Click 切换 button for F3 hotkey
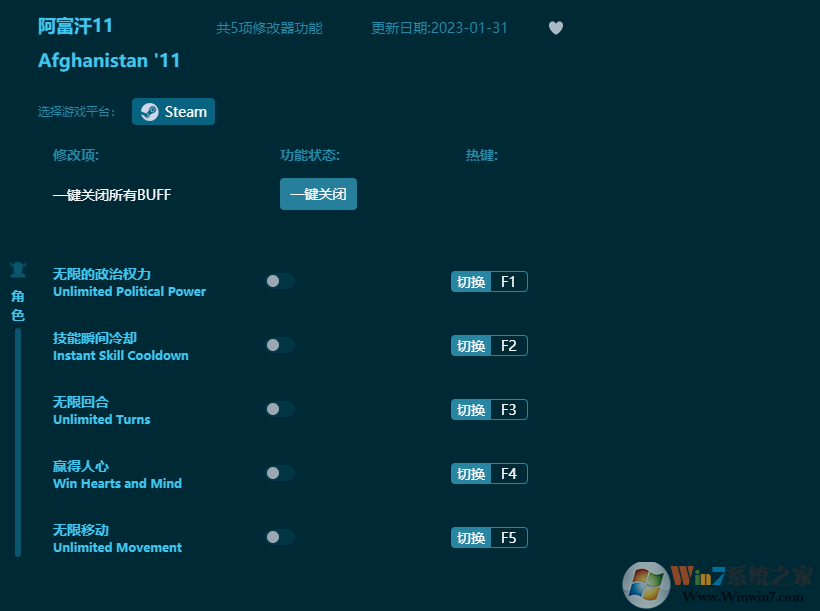The height and width of the screenshot is (611, 820). [x=471, y=410]
